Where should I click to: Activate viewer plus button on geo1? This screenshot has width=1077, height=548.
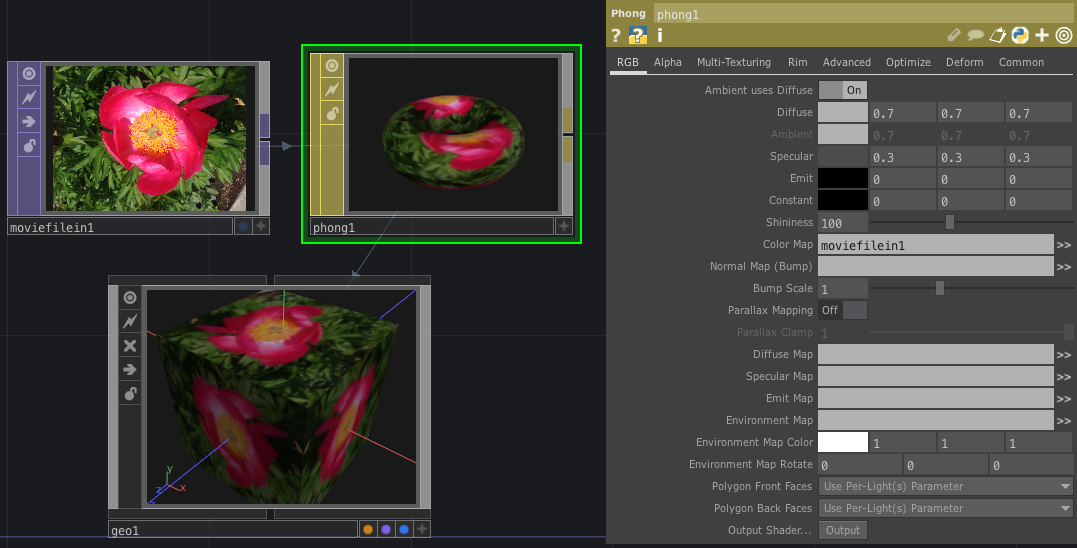[422, 529]
